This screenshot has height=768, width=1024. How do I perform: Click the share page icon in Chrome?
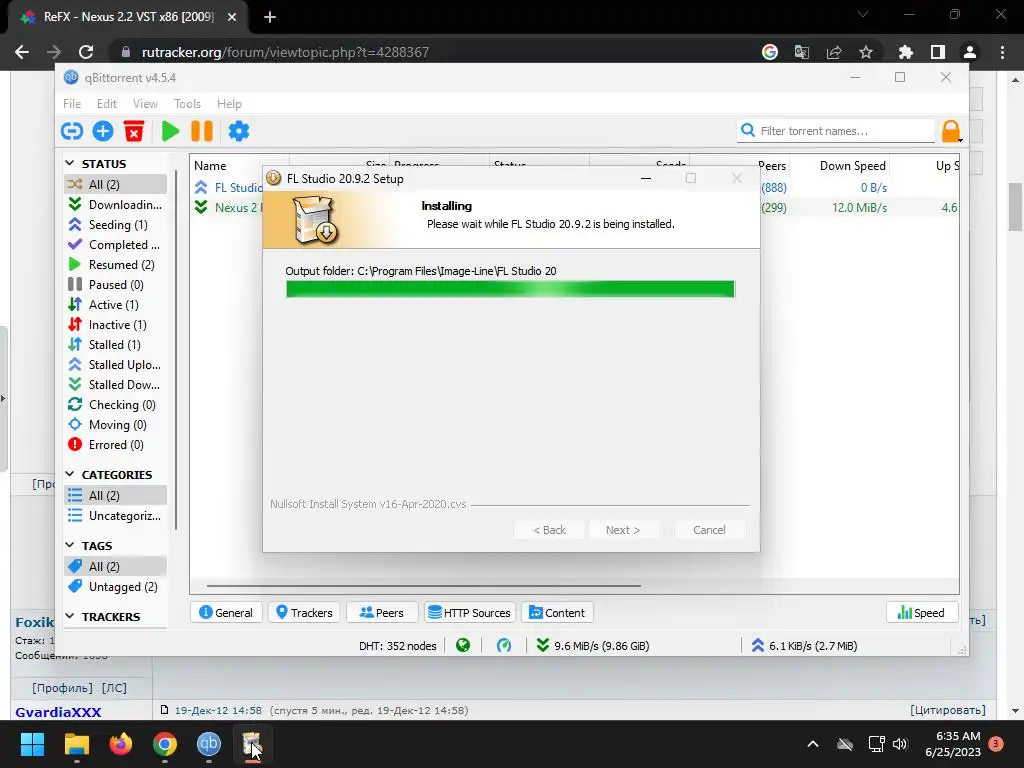[834, 52]
